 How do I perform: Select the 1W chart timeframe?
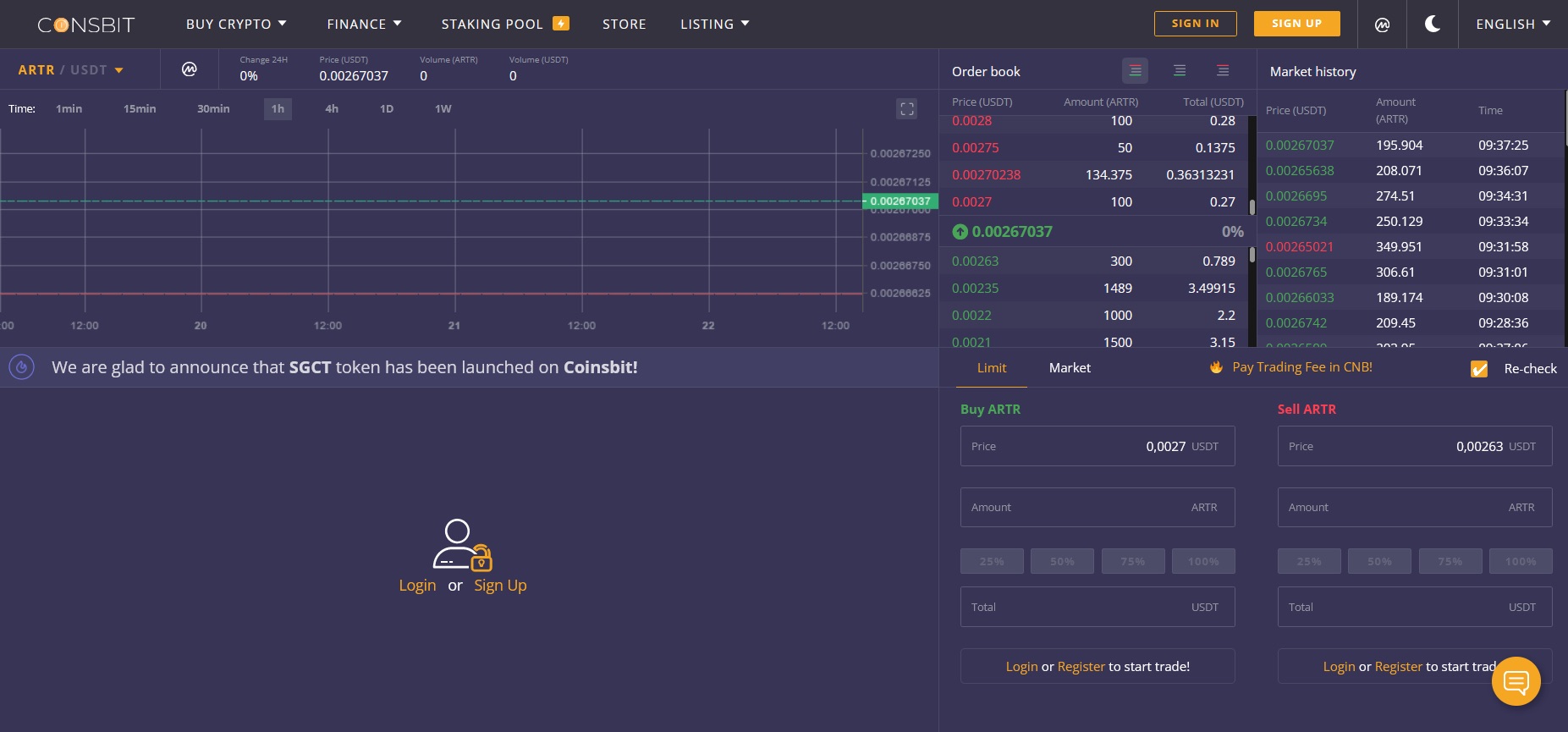(x=443, y=109)
